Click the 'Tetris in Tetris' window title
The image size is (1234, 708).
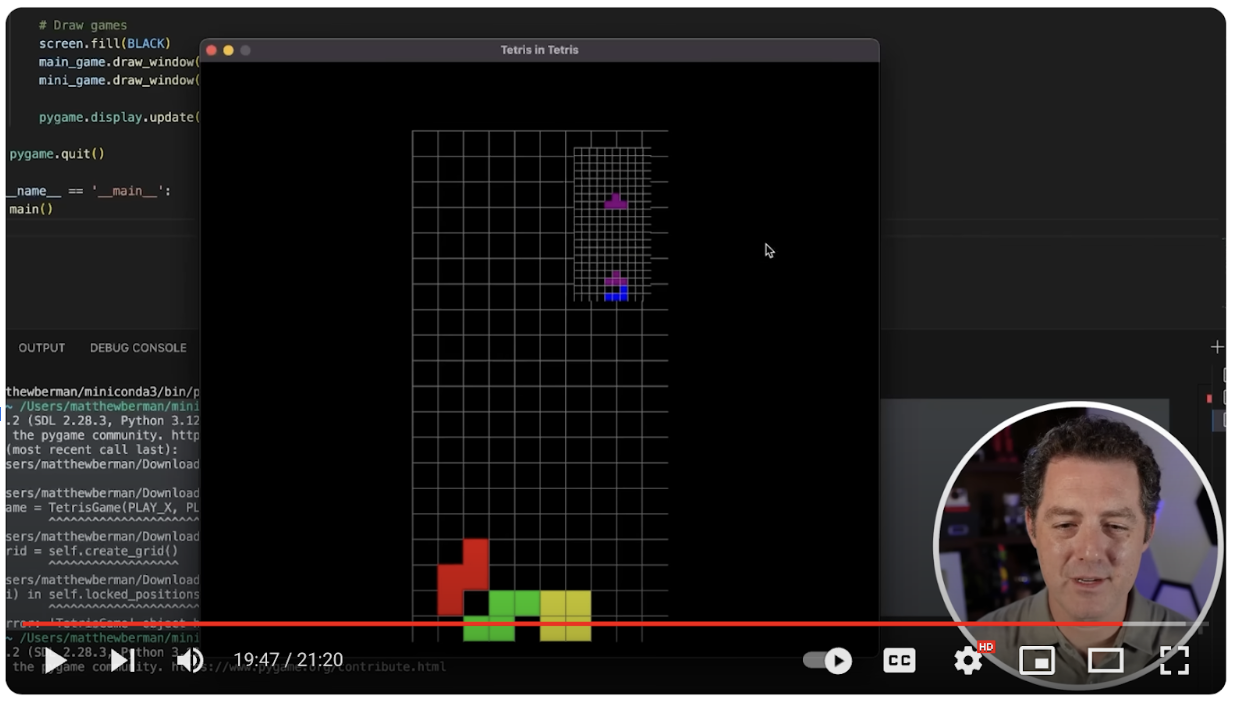click(539, 50)
